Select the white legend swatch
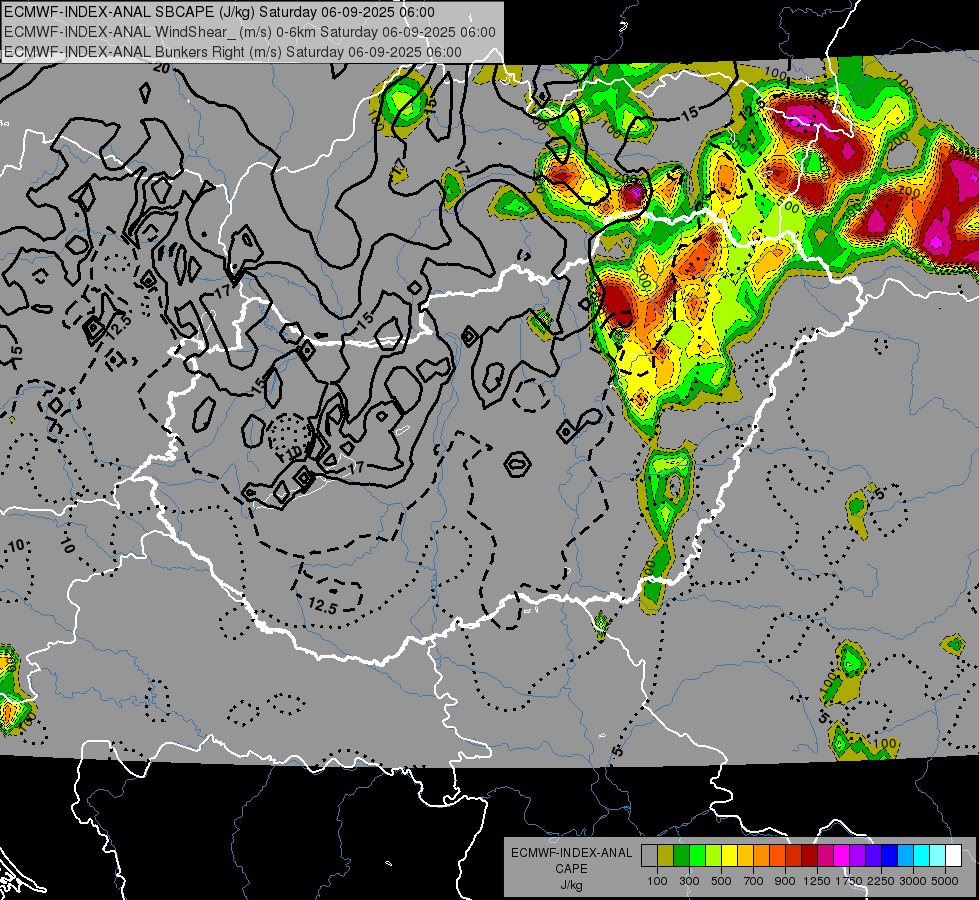 954,855
